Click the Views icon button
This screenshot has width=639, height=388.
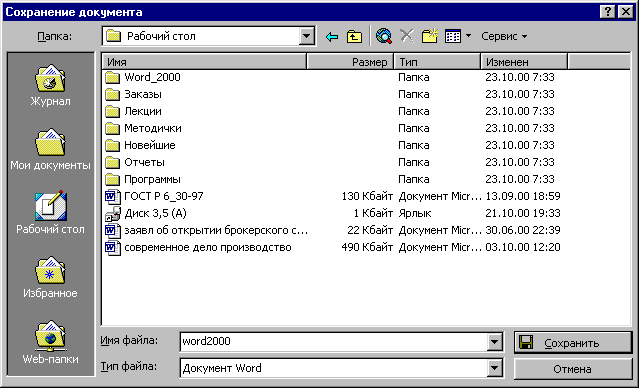453,36
